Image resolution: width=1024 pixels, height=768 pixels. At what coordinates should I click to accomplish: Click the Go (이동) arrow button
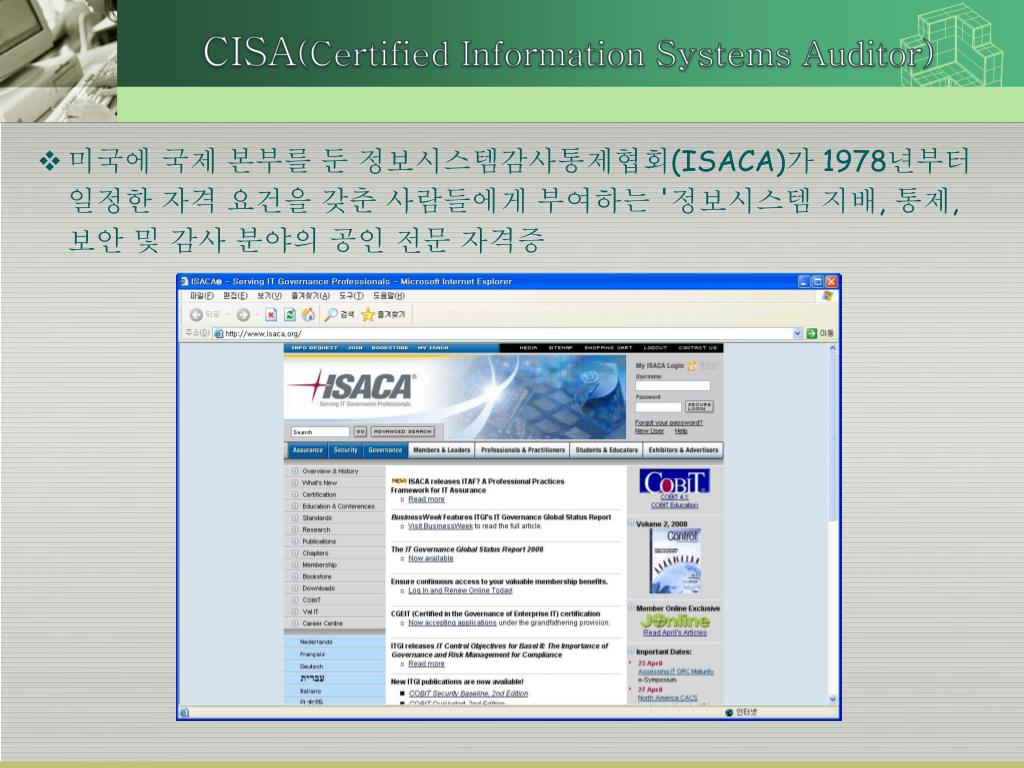point(812,334)
